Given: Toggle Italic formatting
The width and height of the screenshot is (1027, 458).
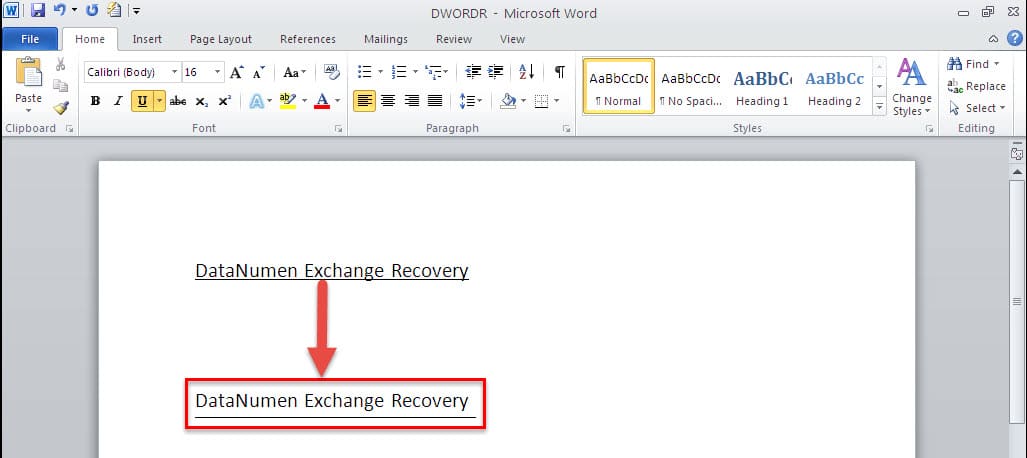Looking at the screenshot, I should tap(119, 101).
